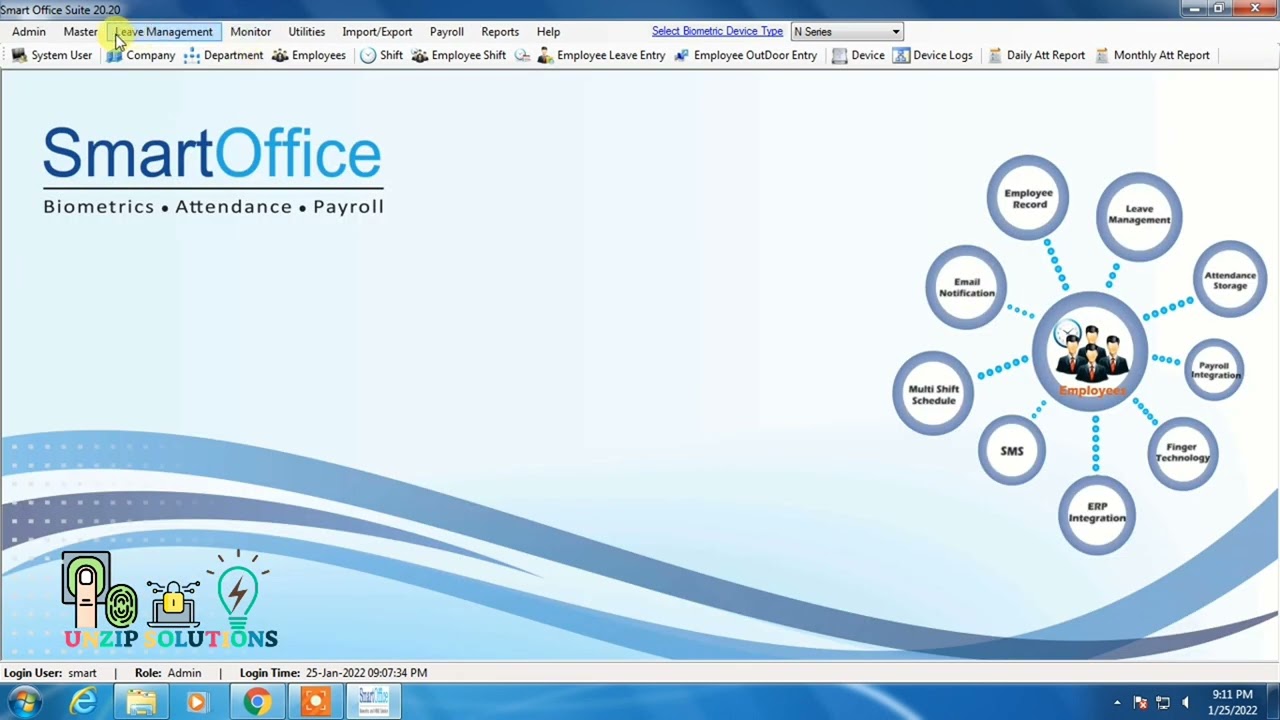Launch Internet Explorer from taskbar
This screenshot has width=1280, height=720.
coord(83,702)
